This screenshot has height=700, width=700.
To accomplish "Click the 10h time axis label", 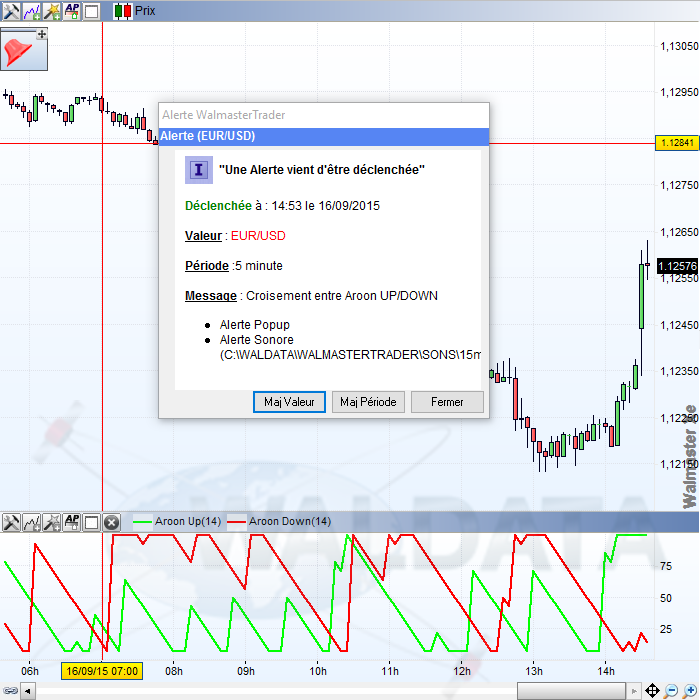I will click(318, 671).
